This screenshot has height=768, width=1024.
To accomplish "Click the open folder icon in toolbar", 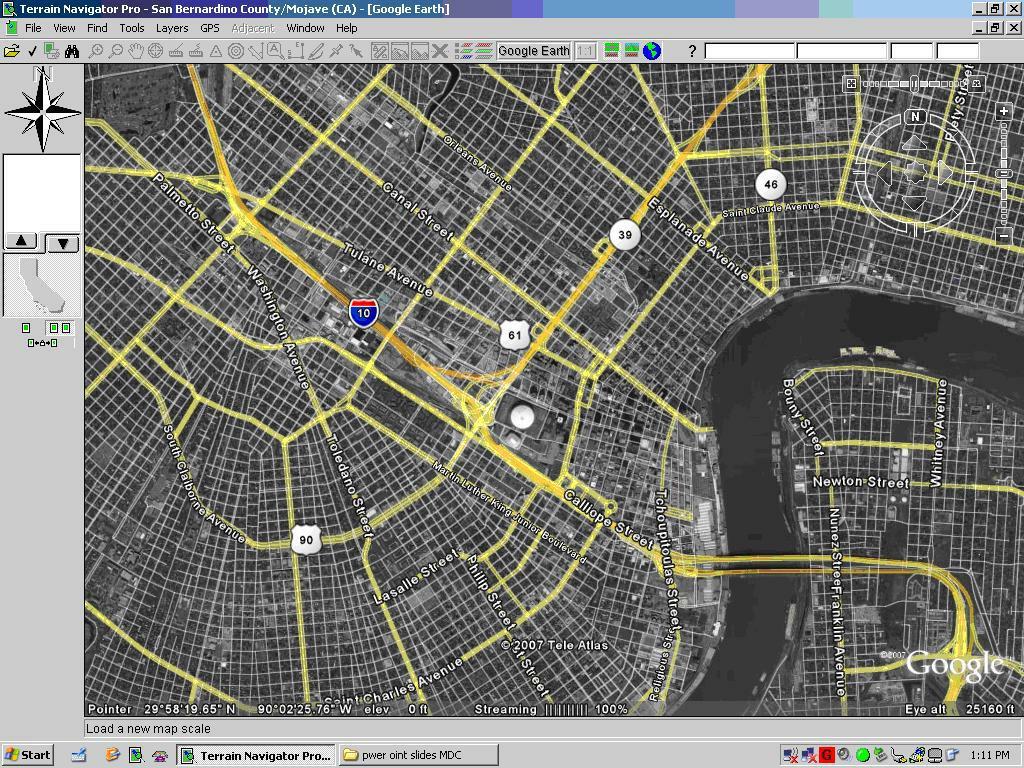I will click(x=11, y=51).
